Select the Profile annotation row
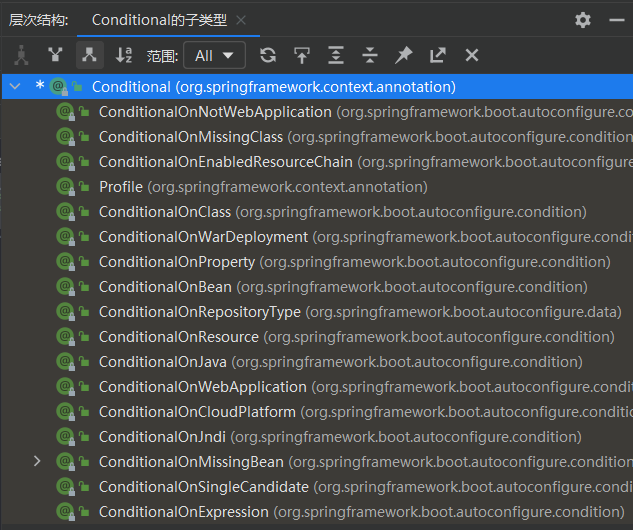The width and height of the screenshot is (633, 530). pos(317,186)
